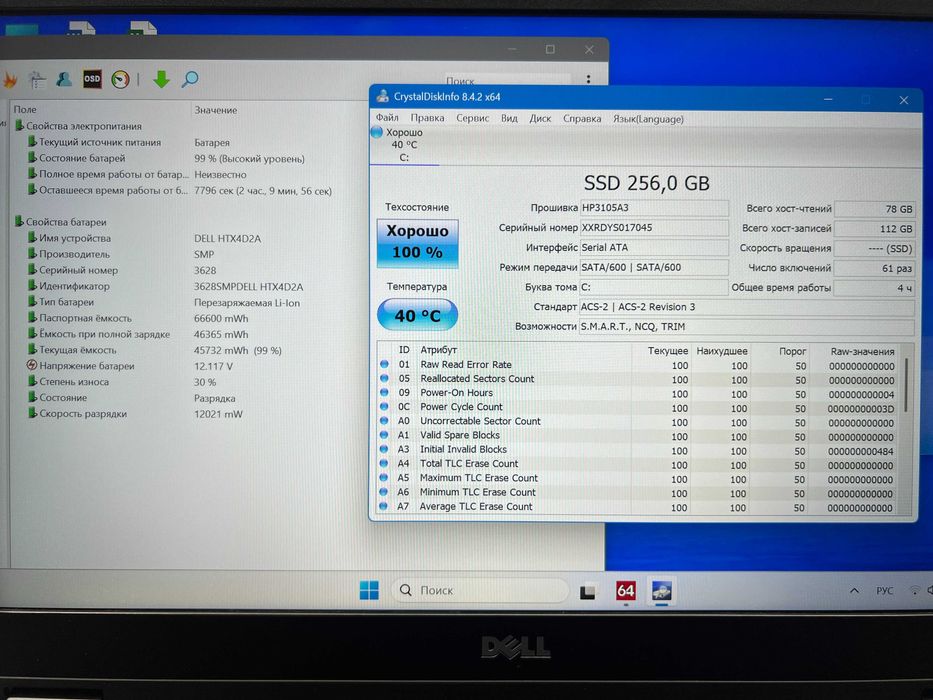Image resolution: width=933 pixels, height=700 pixels.
Task: Open the three-dot menu in AIDA64 window
Action: [588, 79]
